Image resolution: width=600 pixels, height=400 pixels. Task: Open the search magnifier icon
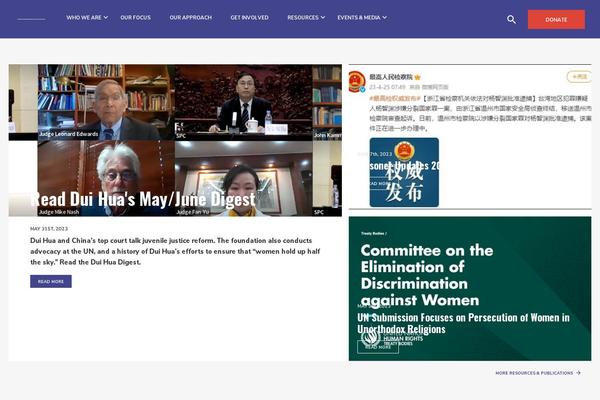pos(511,19)
